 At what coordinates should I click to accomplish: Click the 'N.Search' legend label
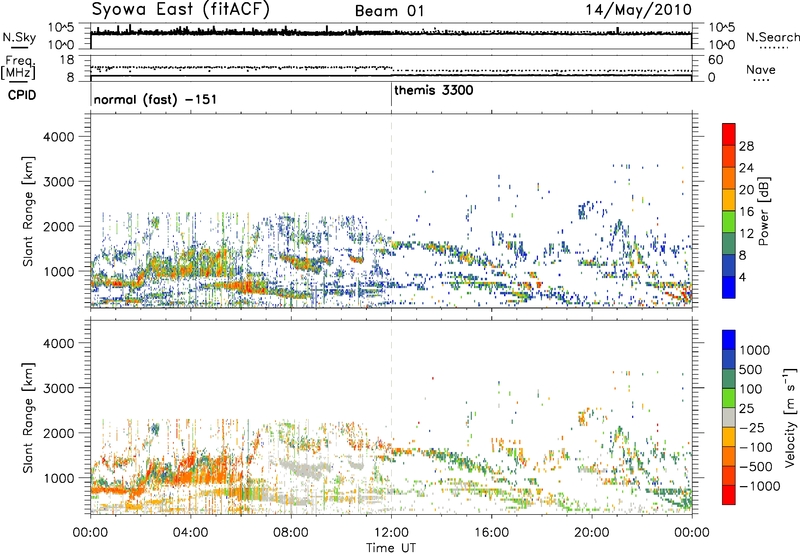tap(772, 37)
